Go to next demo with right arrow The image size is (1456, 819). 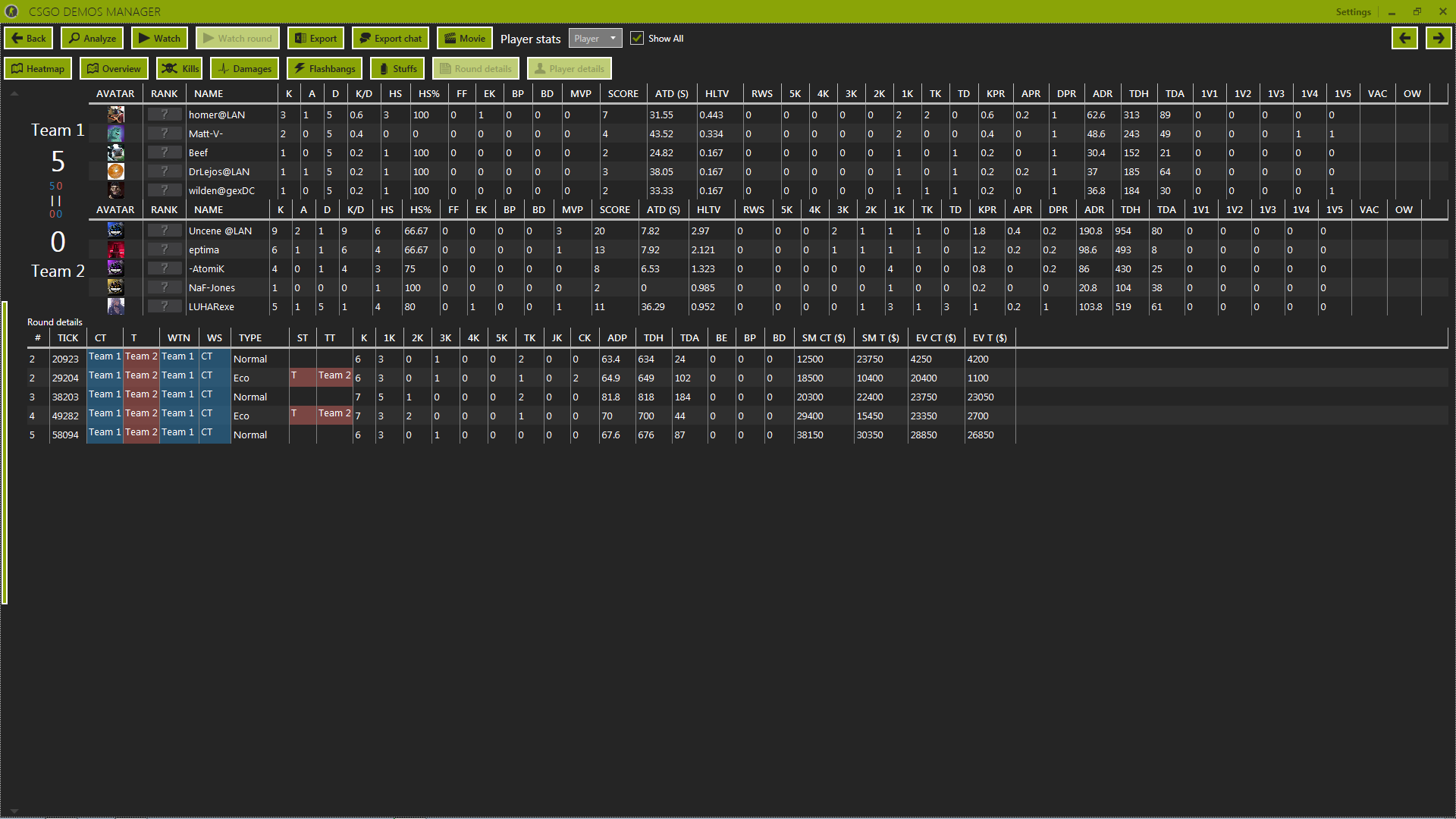1439,38
